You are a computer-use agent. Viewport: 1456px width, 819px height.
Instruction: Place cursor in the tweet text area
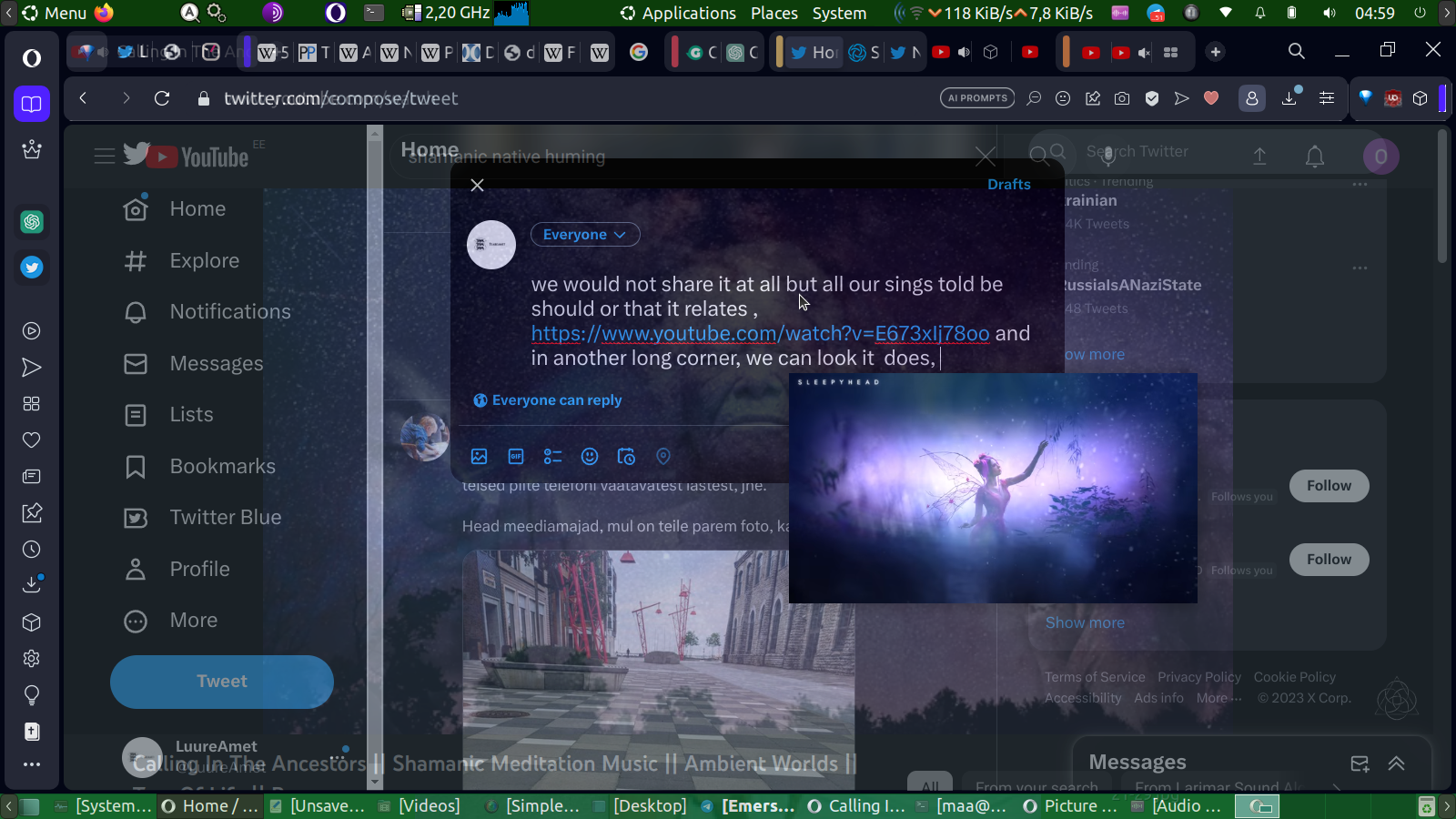coord(781,321)
